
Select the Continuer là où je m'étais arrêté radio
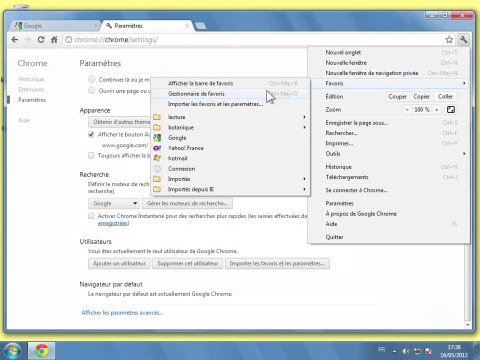coord(91,79)
